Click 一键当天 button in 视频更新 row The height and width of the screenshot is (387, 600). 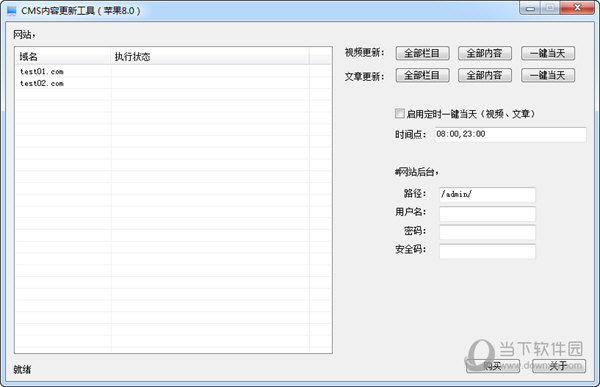pos(548,53)
